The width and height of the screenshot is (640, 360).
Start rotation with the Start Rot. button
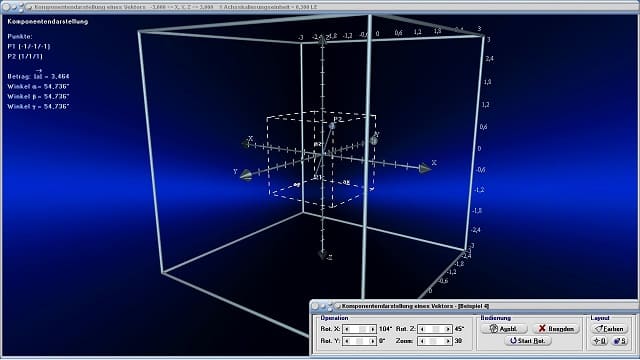pyautogui.click(x=528, y=341)
